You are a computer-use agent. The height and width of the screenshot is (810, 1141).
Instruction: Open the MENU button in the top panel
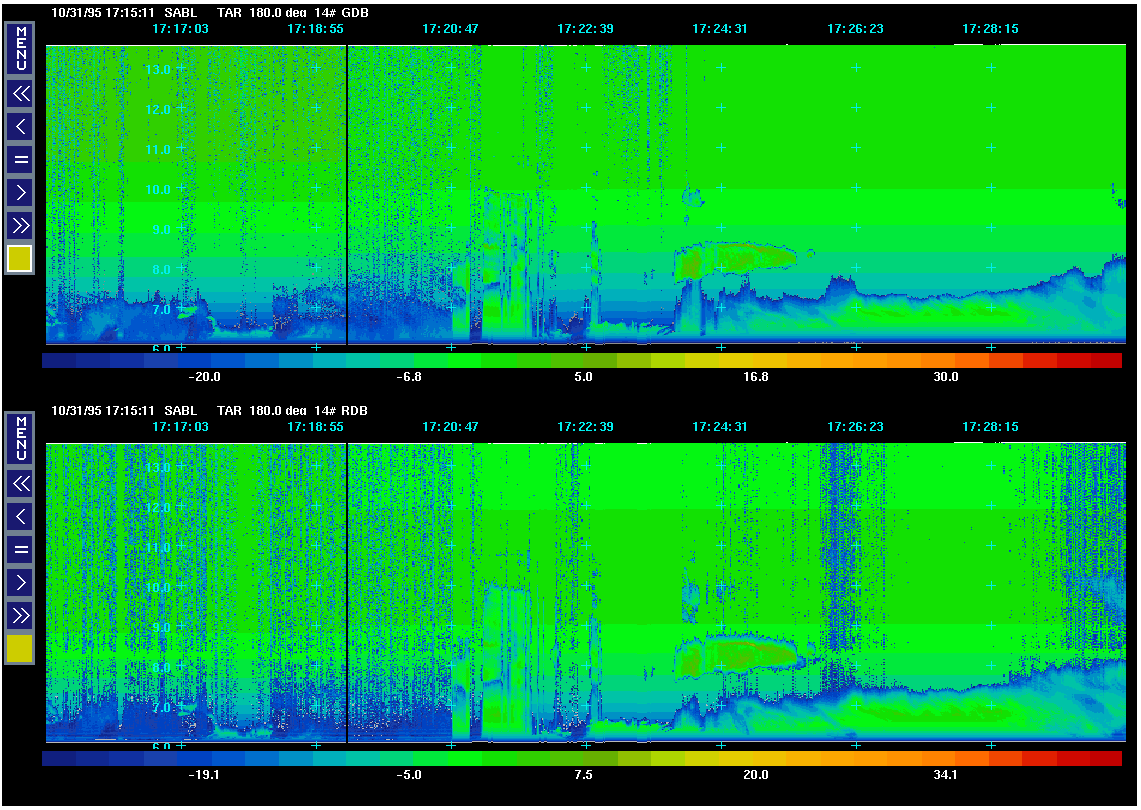pos(20,48)
